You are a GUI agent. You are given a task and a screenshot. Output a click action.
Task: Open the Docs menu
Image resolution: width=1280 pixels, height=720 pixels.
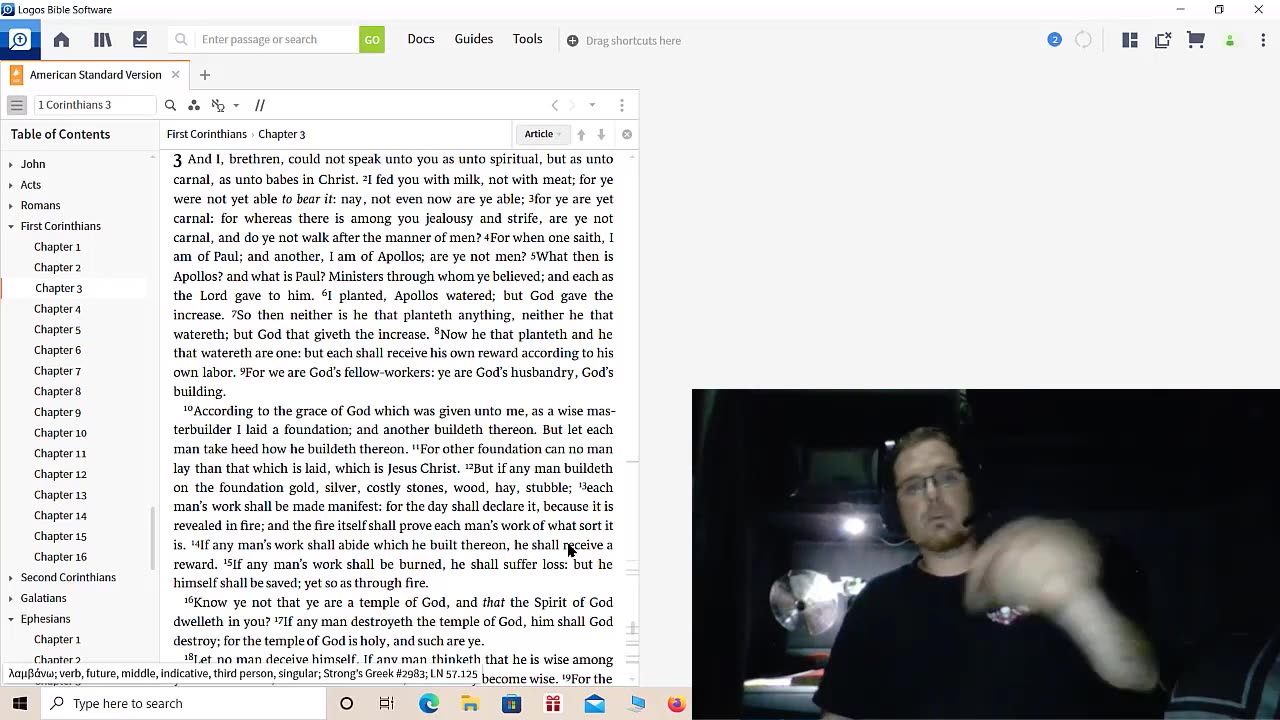pos(421,39)
